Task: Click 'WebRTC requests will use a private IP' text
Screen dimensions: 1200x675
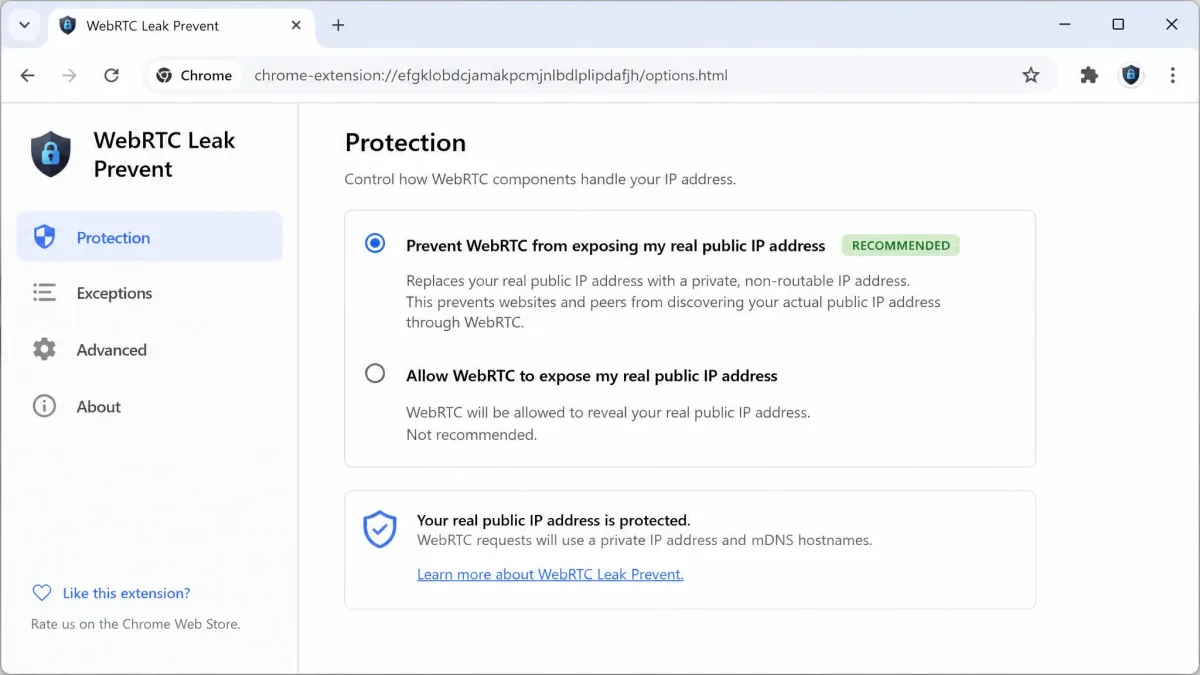Action: 644,540
